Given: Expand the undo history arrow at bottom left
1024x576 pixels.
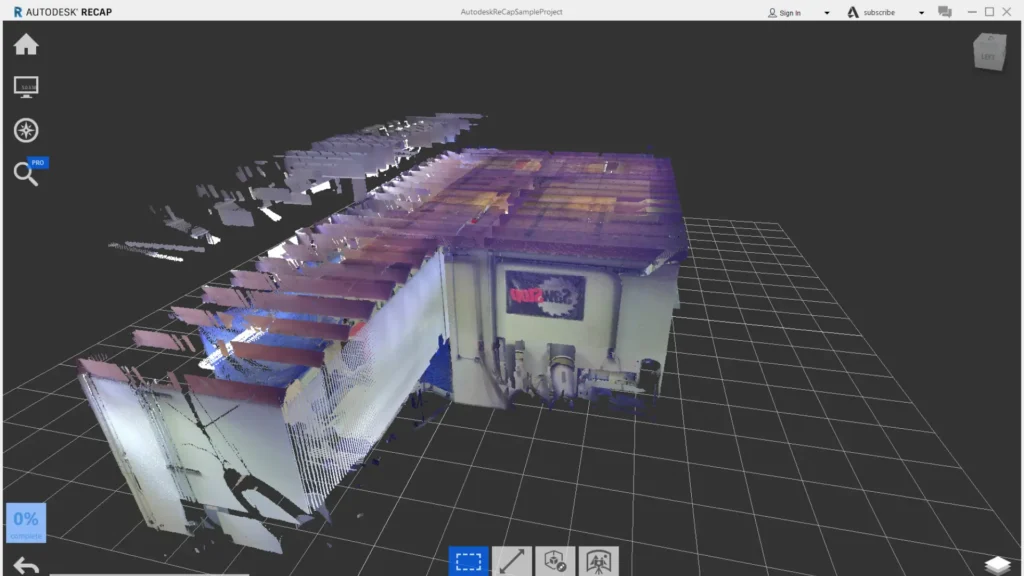Looking at the screenshot, I should (25, 563).
